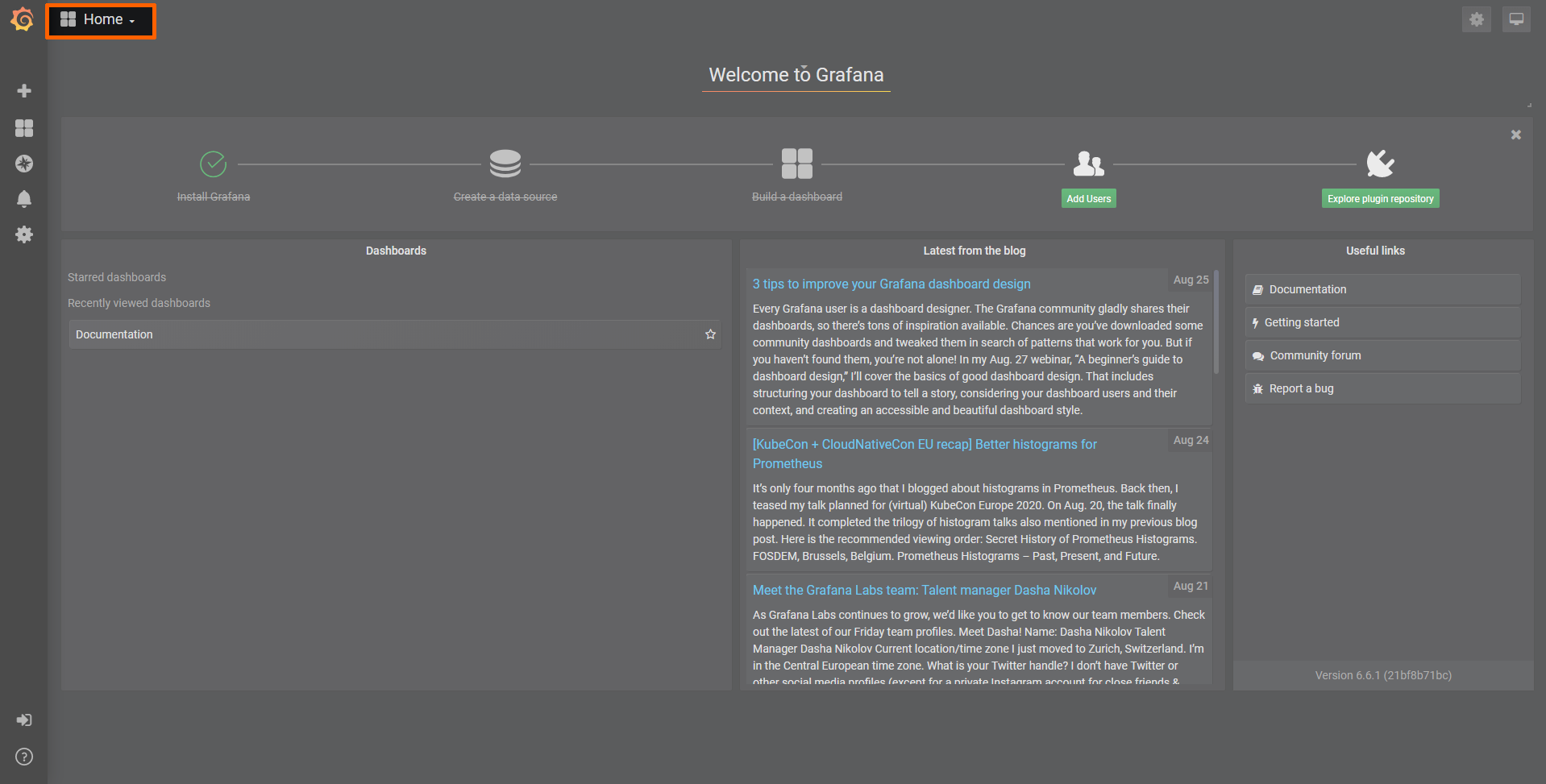Image resolution: width=1546 pixels, height=784 pixels.
Task: Open the Home dashboard picker dropdown
Action: coord(100,19)
